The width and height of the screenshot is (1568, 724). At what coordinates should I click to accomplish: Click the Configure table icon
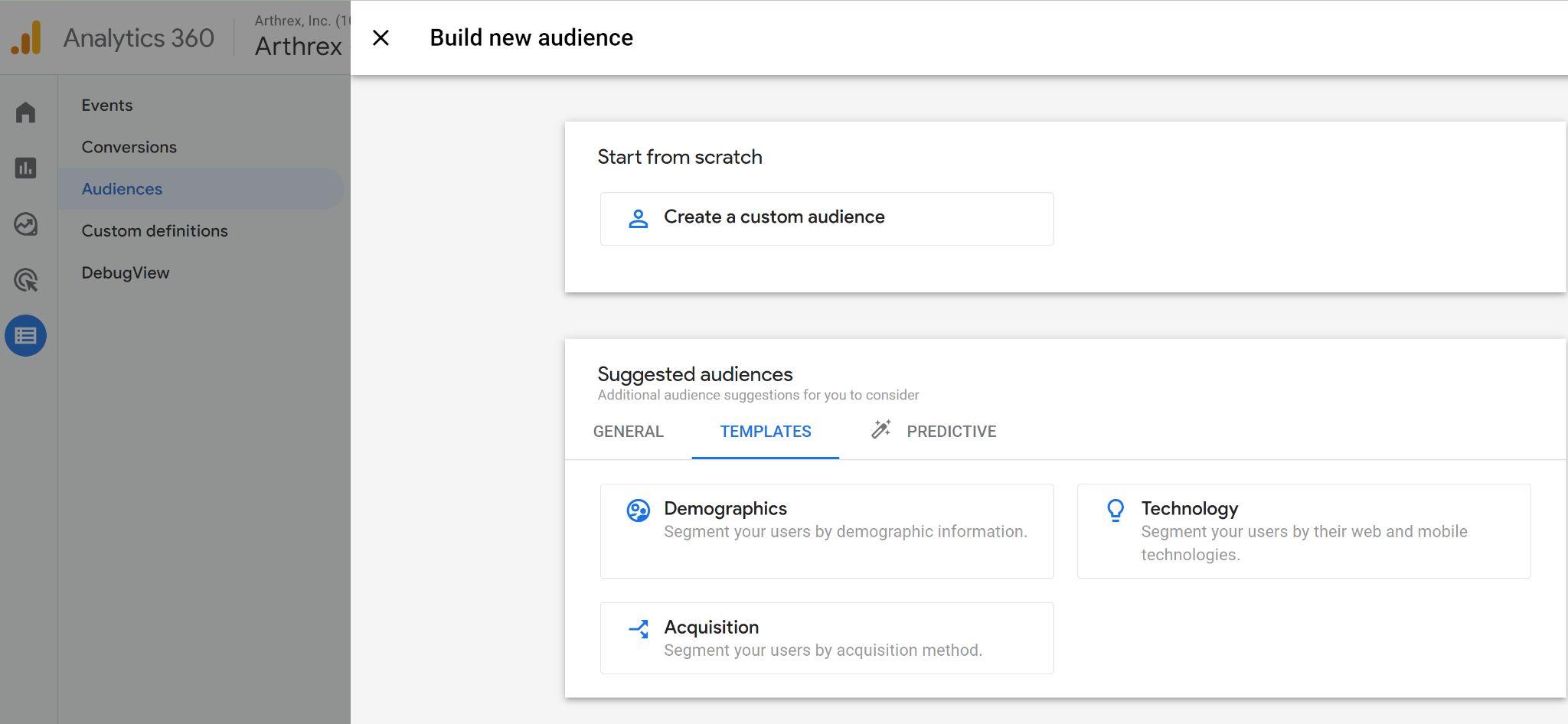click(25, 336)
